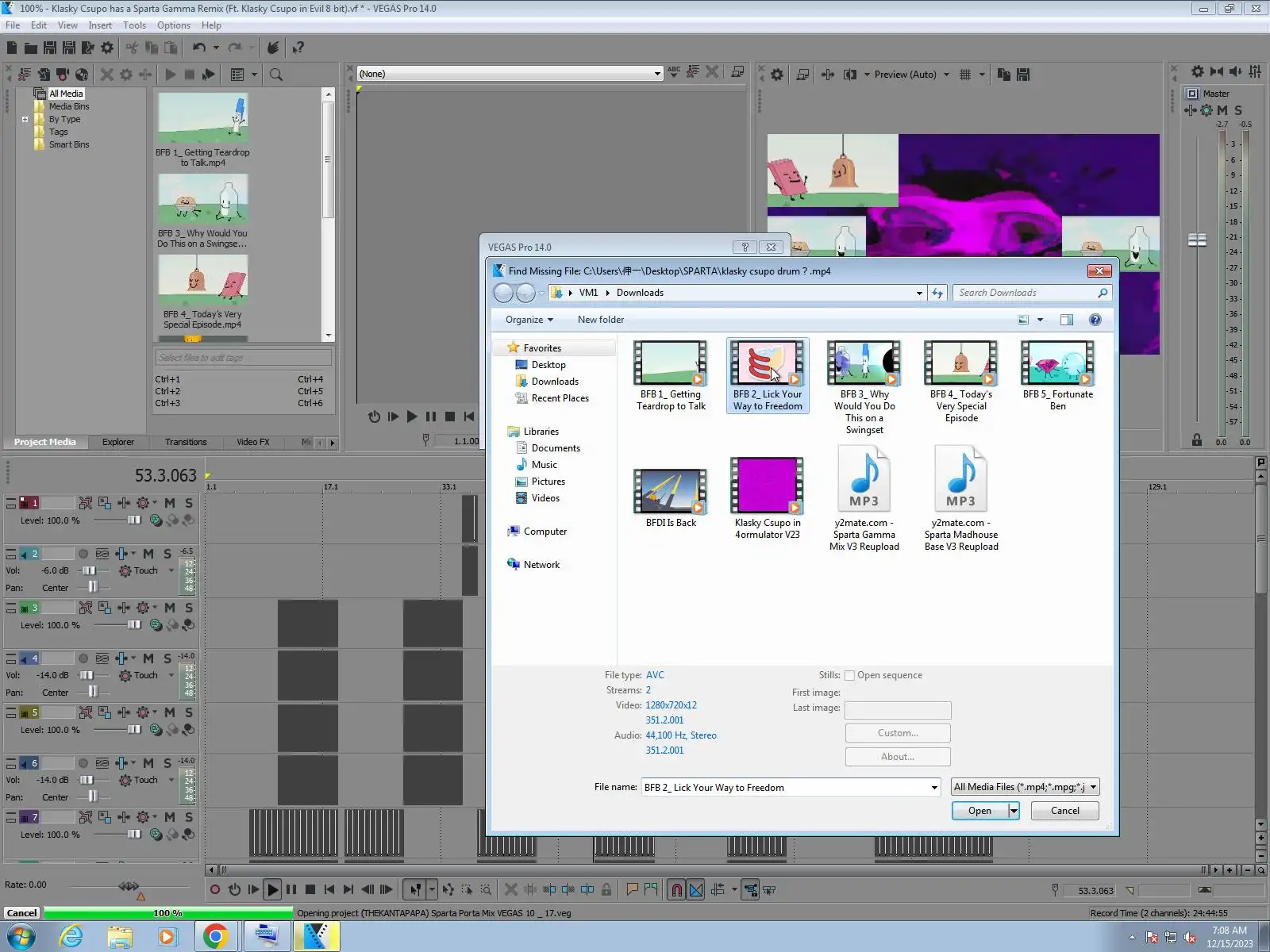The width and height of the screenshot is (1270, 952).
Task: Mute audio track 2
Action: click(148, 554)
